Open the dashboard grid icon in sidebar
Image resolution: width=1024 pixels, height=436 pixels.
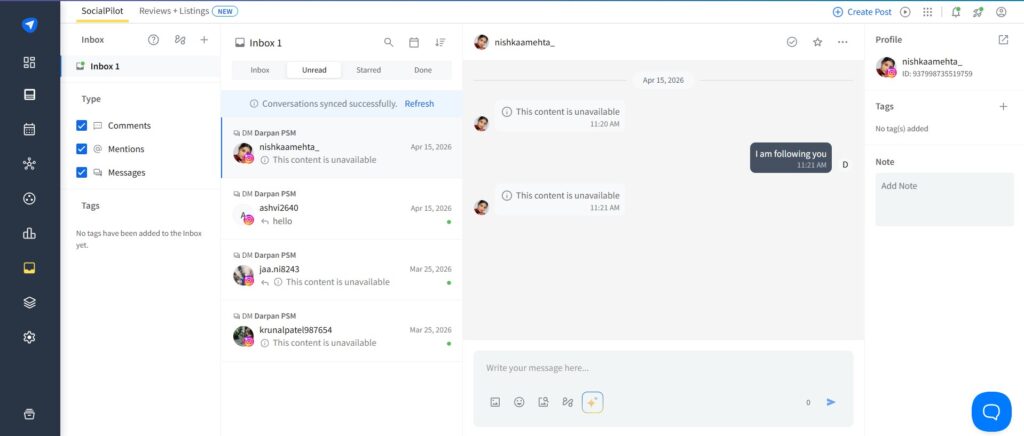pyautogui.click(x=29, y=63)
